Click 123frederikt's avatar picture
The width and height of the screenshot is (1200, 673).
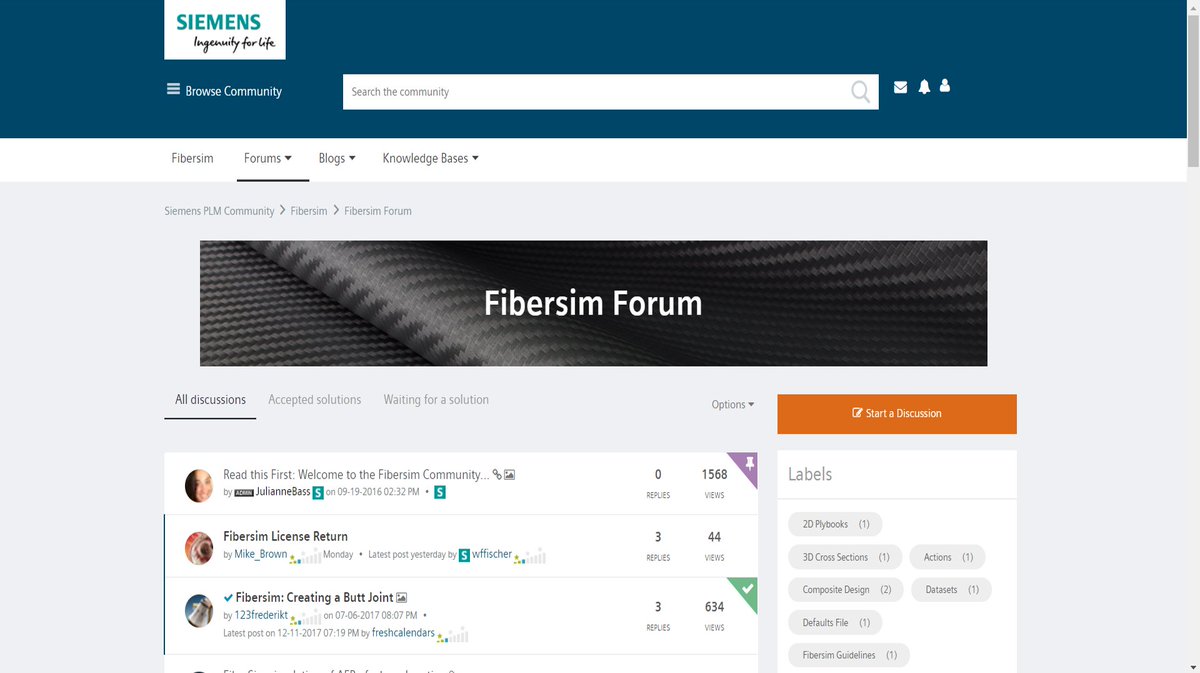click(199, 610)
